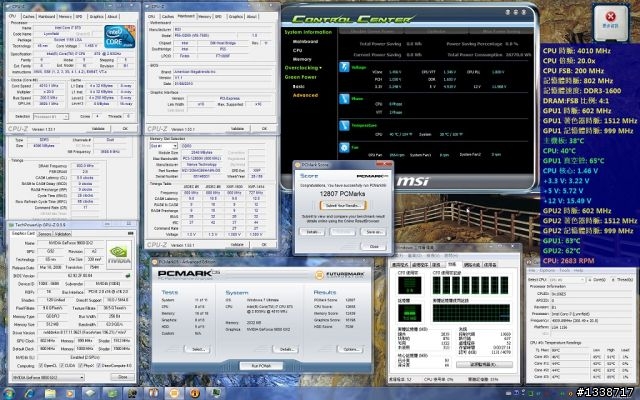
Task: Click Submit Your Results in the PCMark Score dialog
Action: tap(343, 206)
